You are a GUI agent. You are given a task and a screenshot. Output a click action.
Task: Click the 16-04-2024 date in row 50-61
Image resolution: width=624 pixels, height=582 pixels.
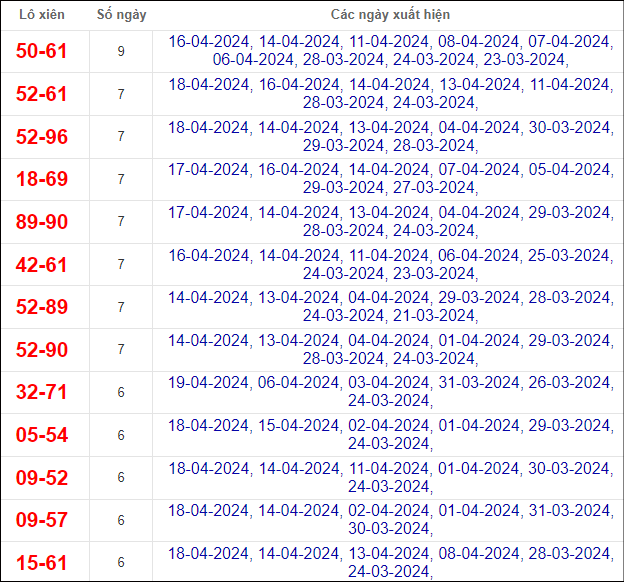coord(208,42)
